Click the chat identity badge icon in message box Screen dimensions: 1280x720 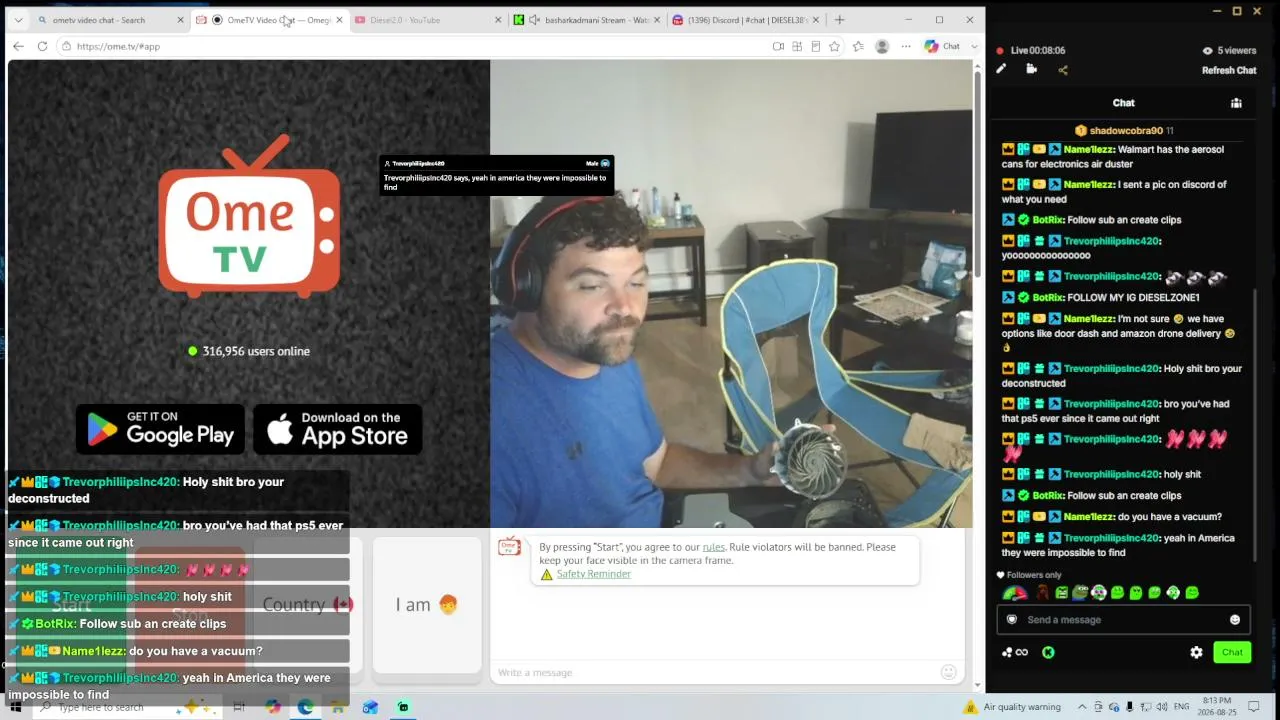tap(1012, 620)
